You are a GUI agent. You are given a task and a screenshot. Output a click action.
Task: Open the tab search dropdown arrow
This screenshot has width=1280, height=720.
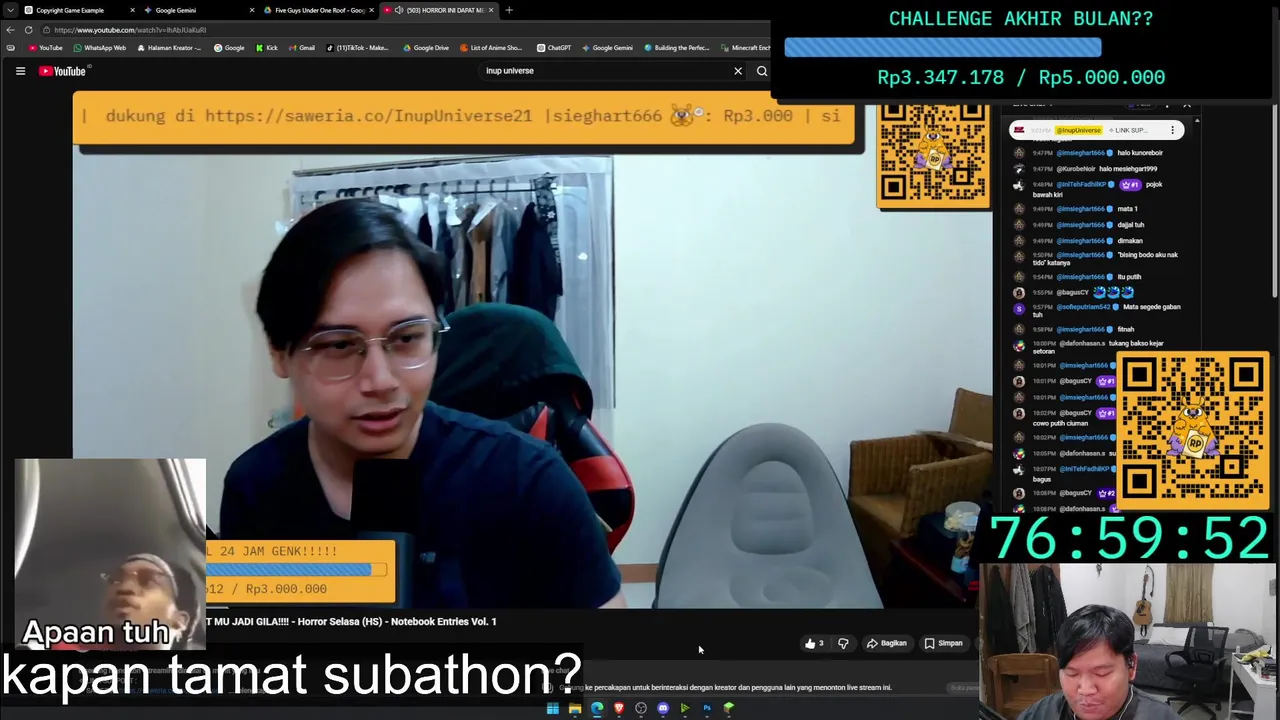tap(10, 10)
